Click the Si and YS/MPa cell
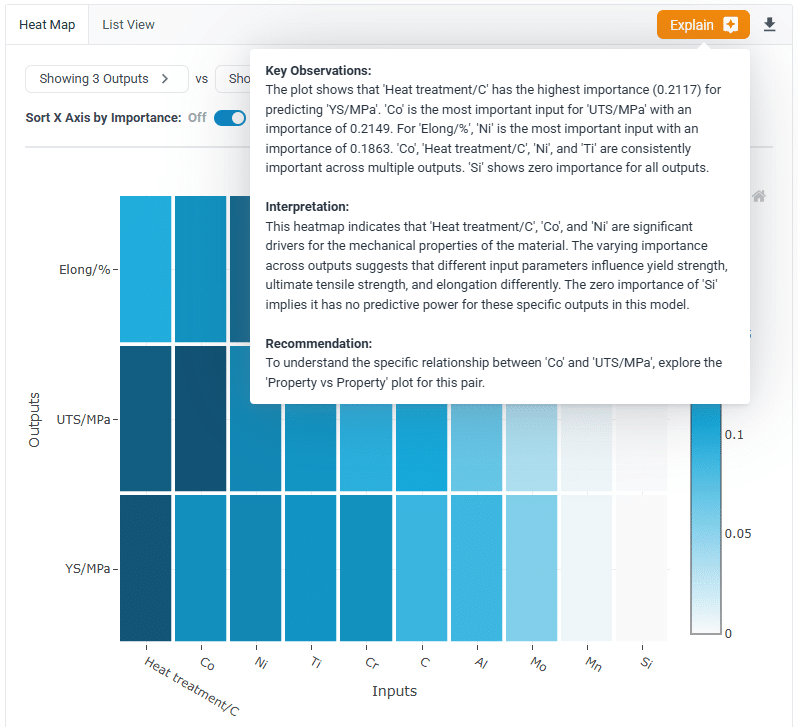This screenshot has width=798, height=727. click(640, 568)
